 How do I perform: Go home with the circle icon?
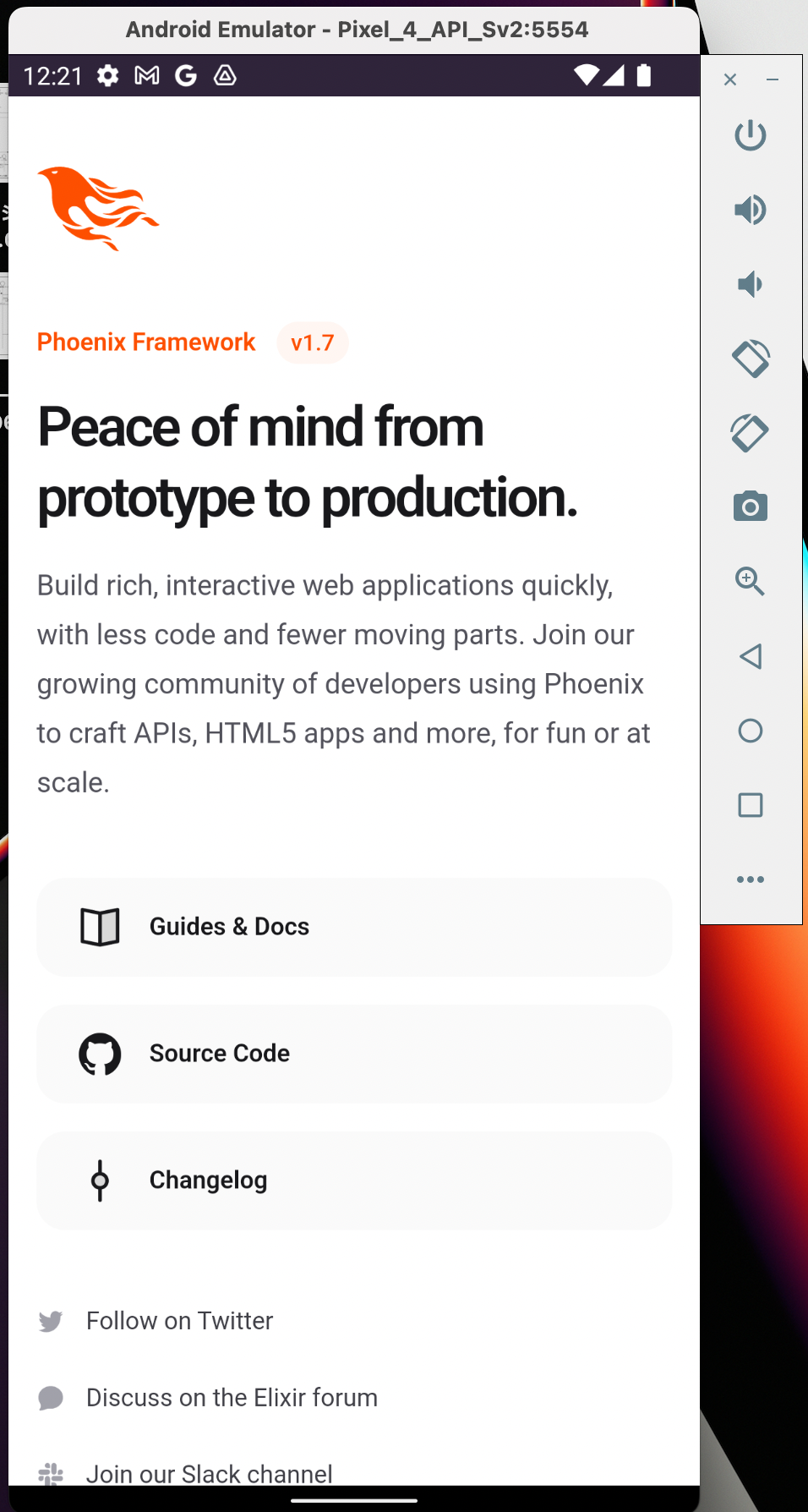pos(750,731)
